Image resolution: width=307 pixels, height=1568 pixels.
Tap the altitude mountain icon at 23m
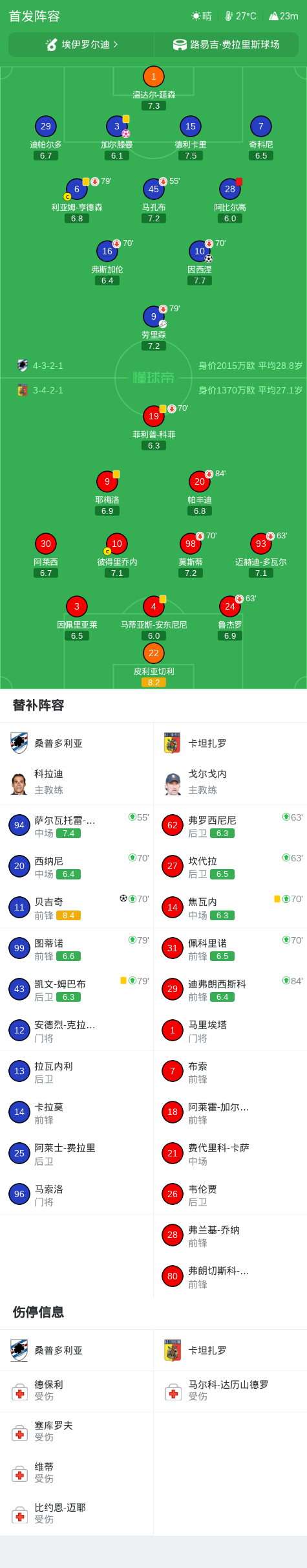pyautogui.click(x=273, y=16)
